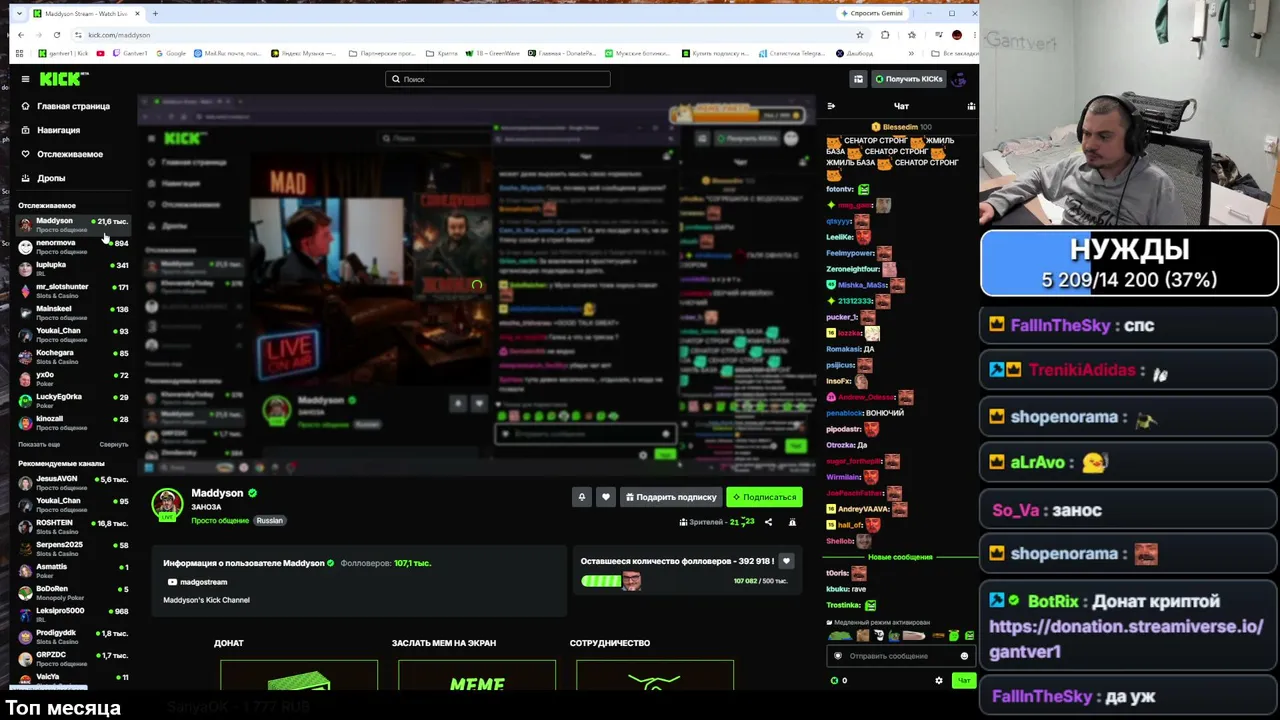This screenshot has width=1280, height=720.
Task: Click the Спросить Gemini button
Action: [x=873, y=13]
